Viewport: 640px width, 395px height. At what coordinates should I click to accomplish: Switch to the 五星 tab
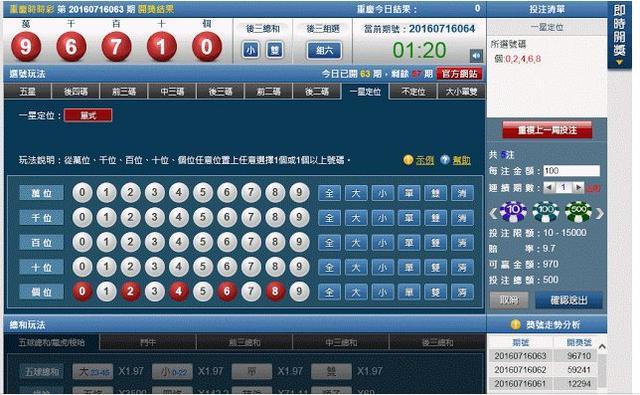click(28, 91)
